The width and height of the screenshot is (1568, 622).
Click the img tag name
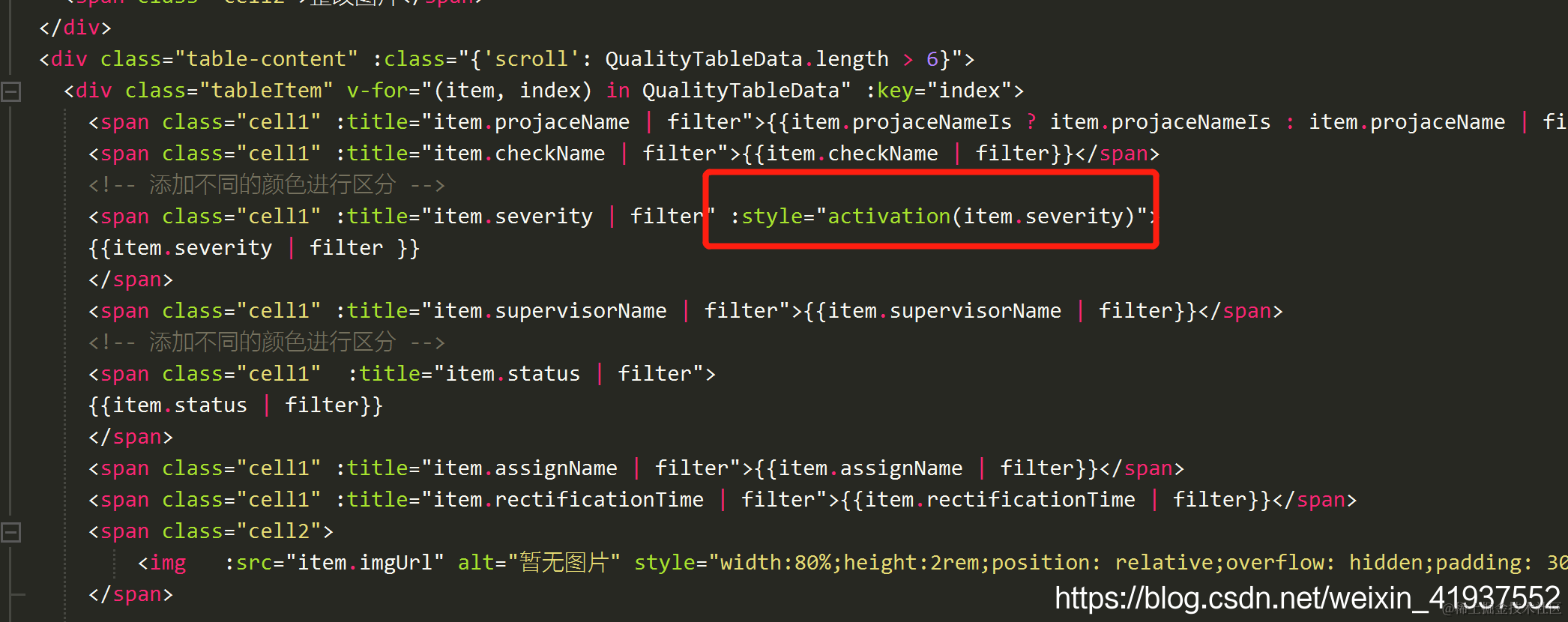168,563
